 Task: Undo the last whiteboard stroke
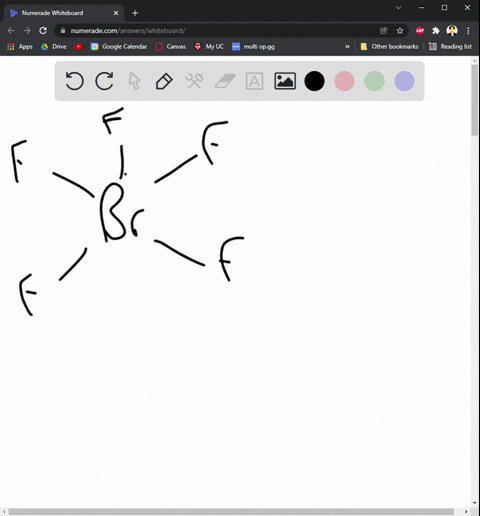74,81
